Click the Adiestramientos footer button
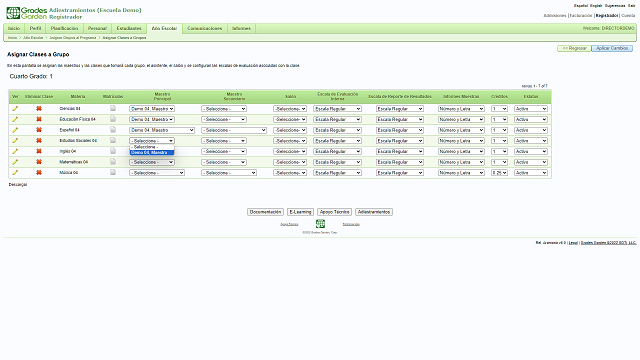The height and width of the screenshot is (360, 640). point(374,212)
